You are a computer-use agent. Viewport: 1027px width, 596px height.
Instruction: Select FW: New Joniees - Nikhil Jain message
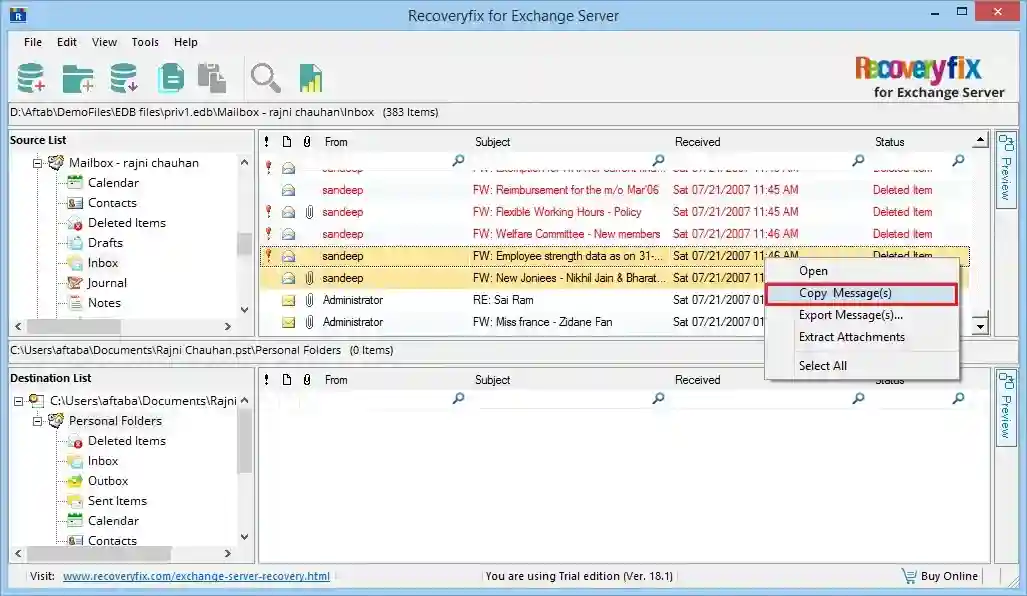[569, 278]
